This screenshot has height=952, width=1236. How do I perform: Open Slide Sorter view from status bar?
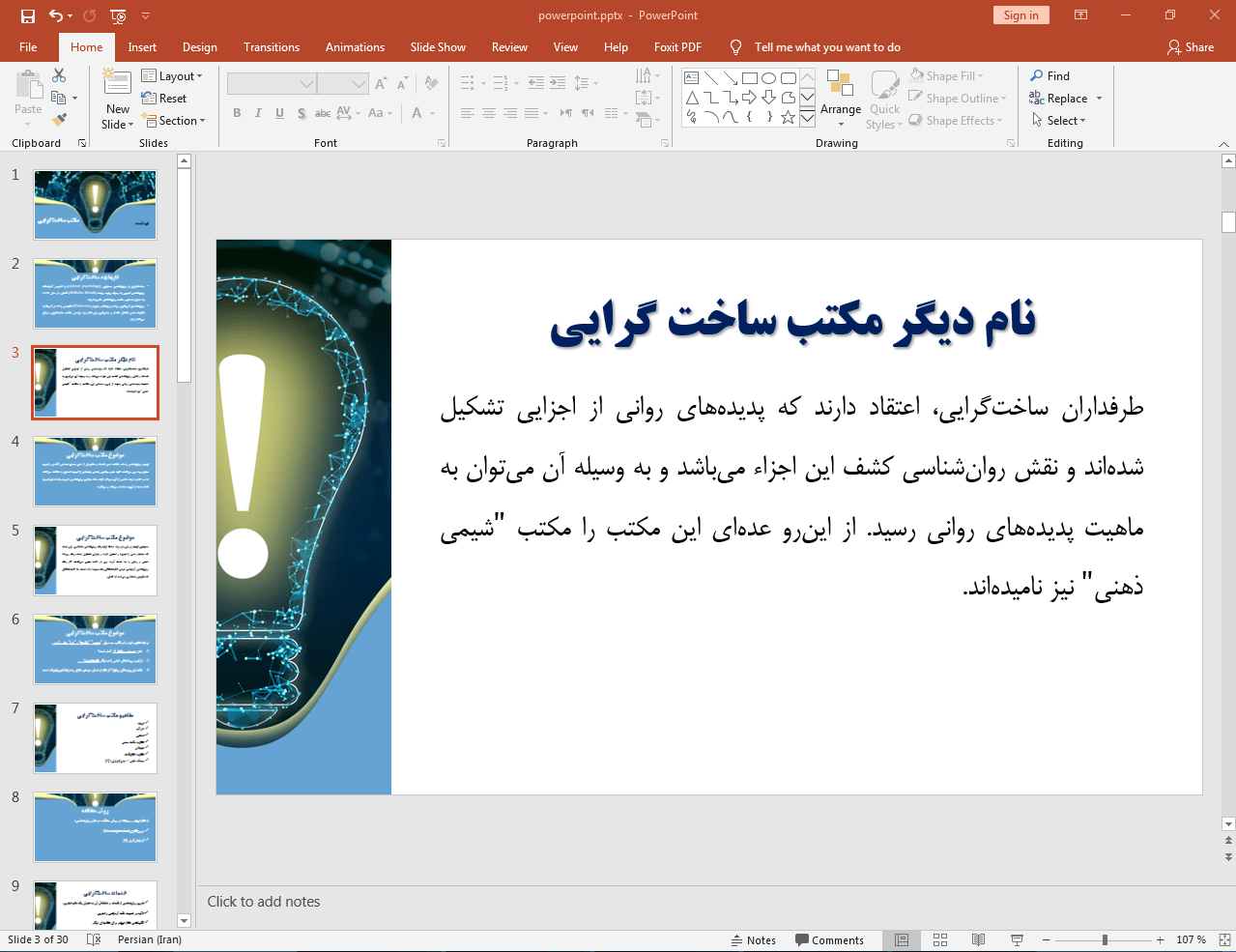pos(940,939)
